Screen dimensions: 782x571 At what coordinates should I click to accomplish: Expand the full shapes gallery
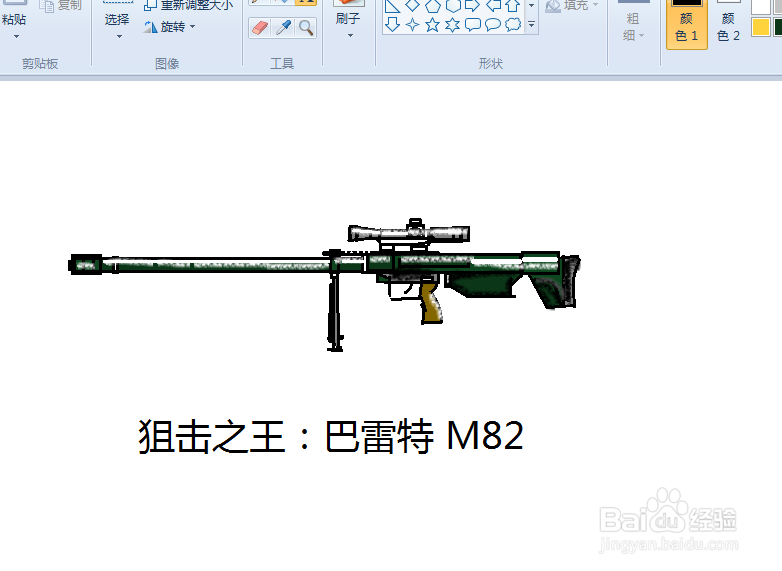click(532, 24)
